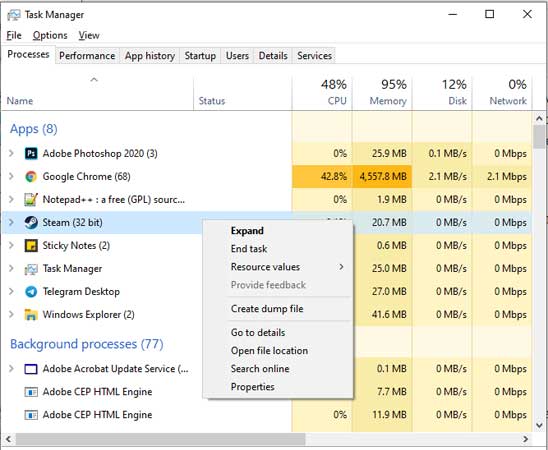Viewport: 548px width, 450px height.
Task: Click the Steam (32 bit) icon
Action: pos(31,223)
